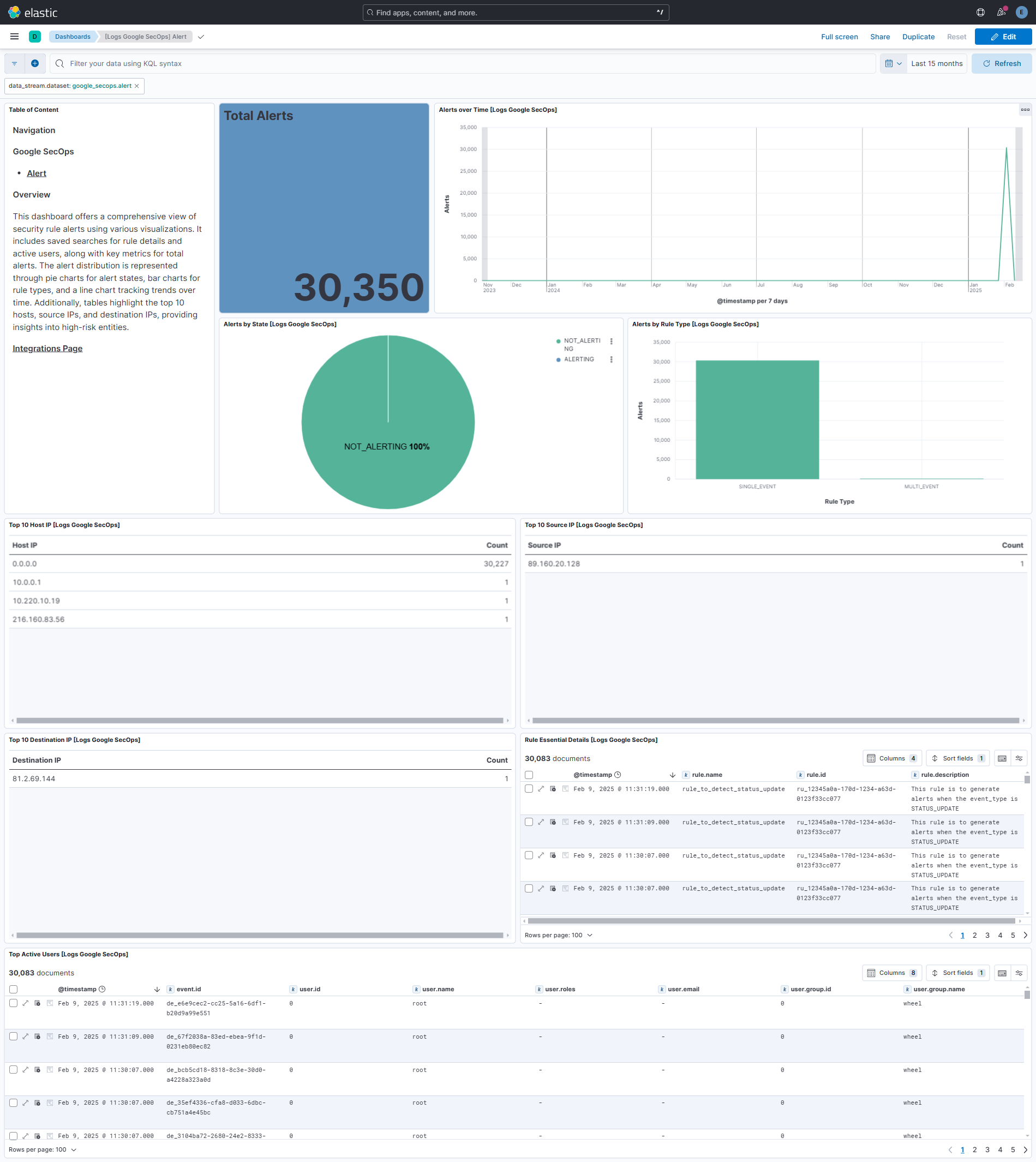Click the add filter plus icon
Screen dimensions: 1036x1162
pos(35,63)
